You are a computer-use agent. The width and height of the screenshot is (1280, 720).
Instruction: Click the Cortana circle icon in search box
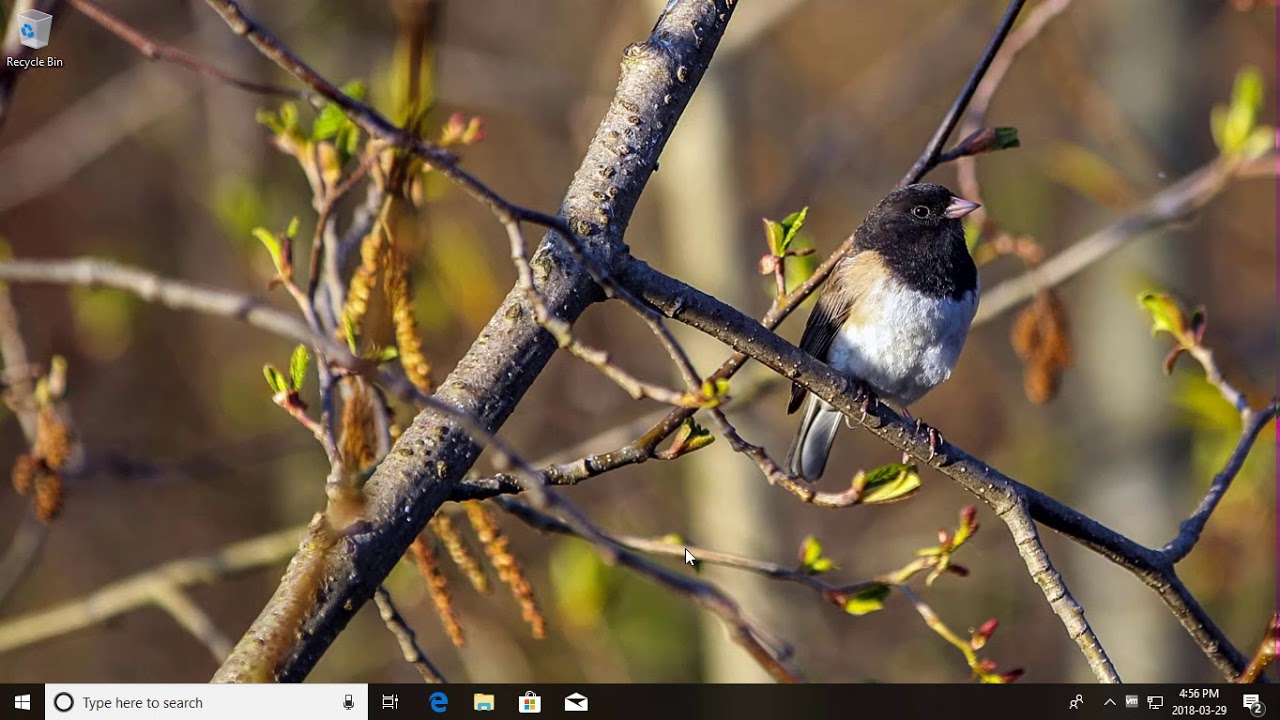tap(63, 702)
